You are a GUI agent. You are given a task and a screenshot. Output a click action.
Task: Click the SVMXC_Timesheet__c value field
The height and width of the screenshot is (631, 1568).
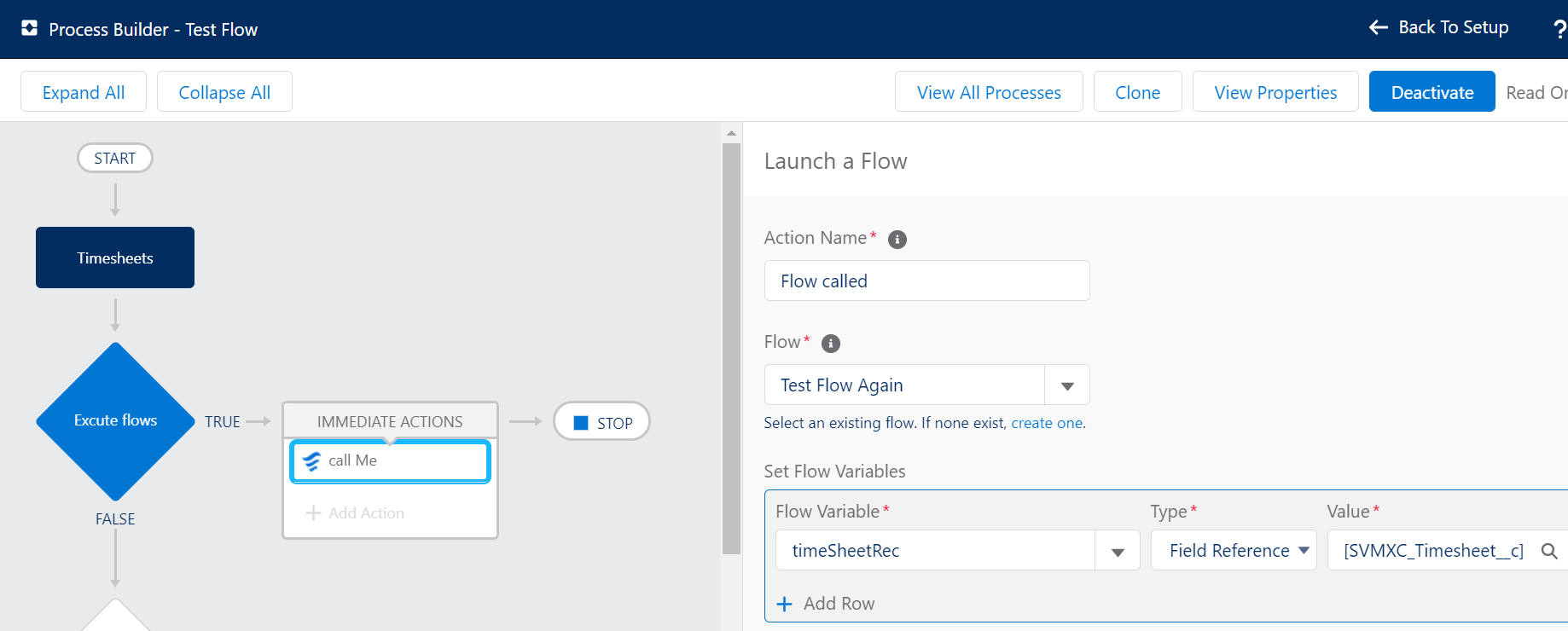coord(1447,551)
